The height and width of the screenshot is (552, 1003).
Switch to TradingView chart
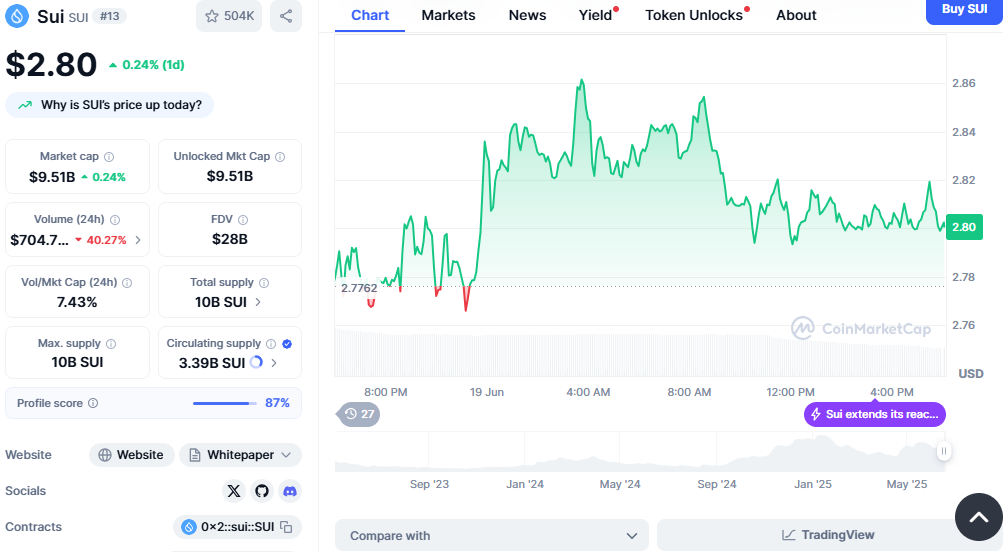tap(828, 535)
